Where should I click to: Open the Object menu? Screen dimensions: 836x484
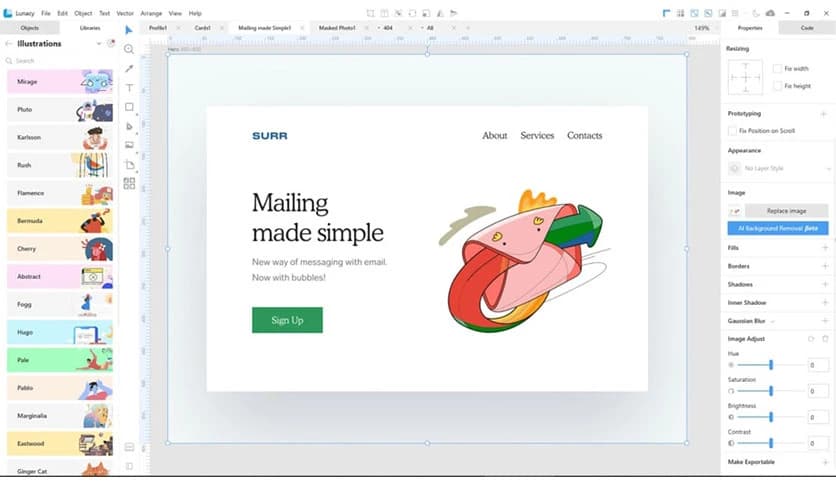click(x=83, y=13)
